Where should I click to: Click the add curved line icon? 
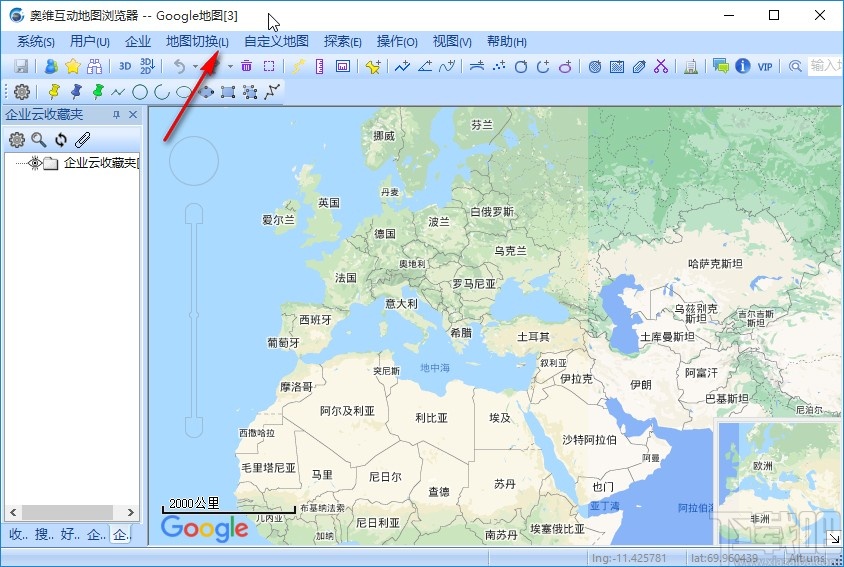pos(447,66)
